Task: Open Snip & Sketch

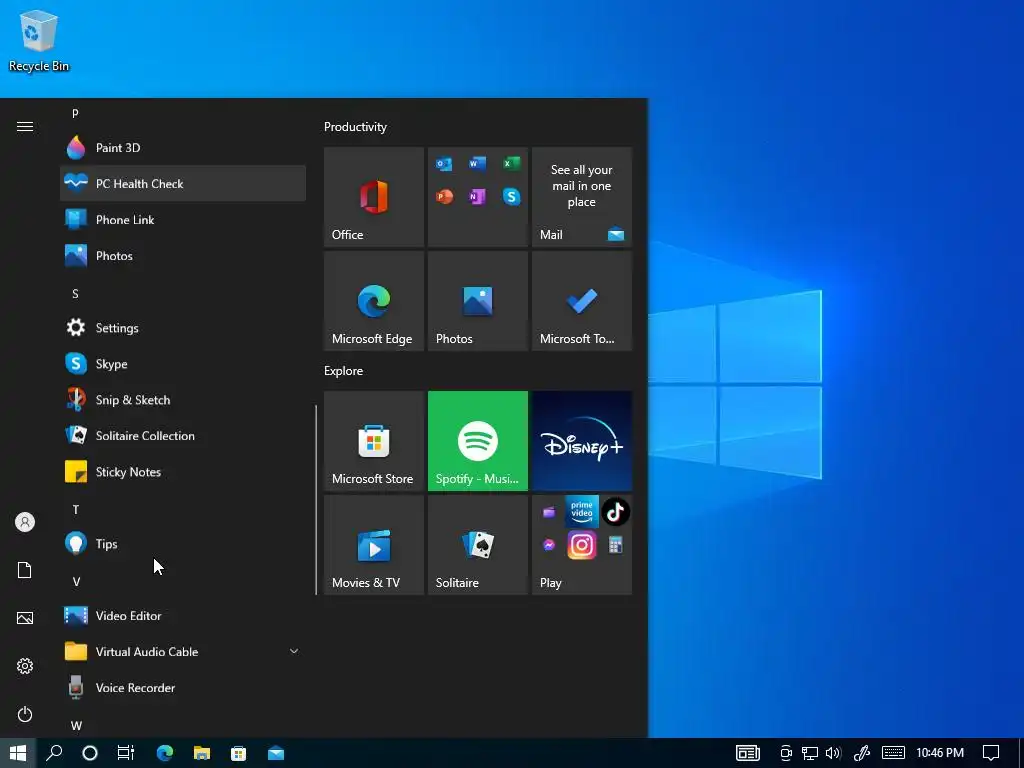Action: tap(183, 400)
